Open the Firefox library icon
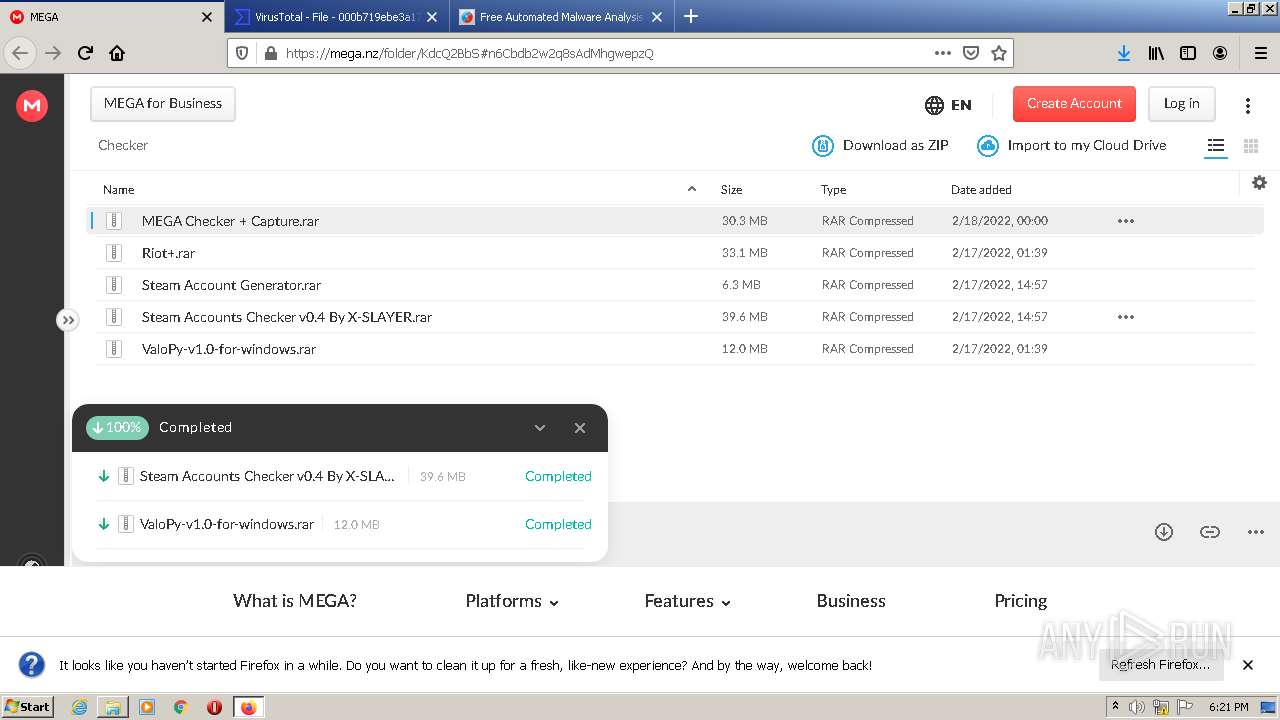 (1156, 53)
